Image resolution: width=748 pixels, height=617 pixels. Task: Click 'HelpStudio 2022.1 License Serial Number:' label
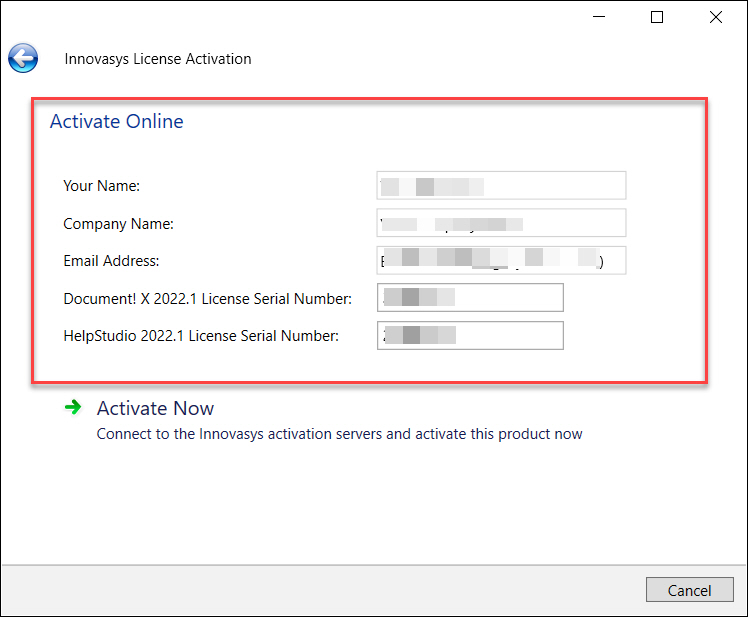tap(201, 336)
